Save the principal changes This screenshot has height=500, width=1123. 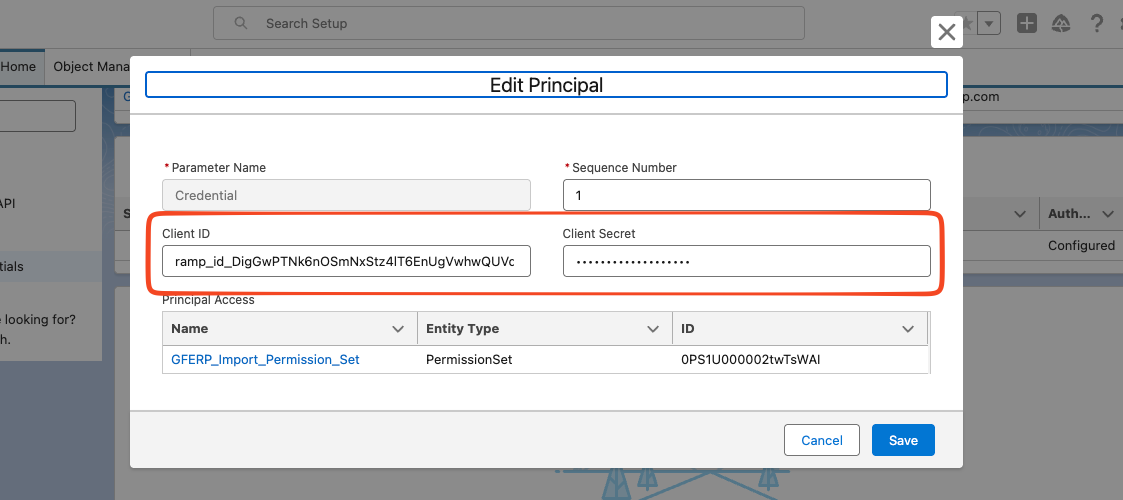tap(903, 441)
